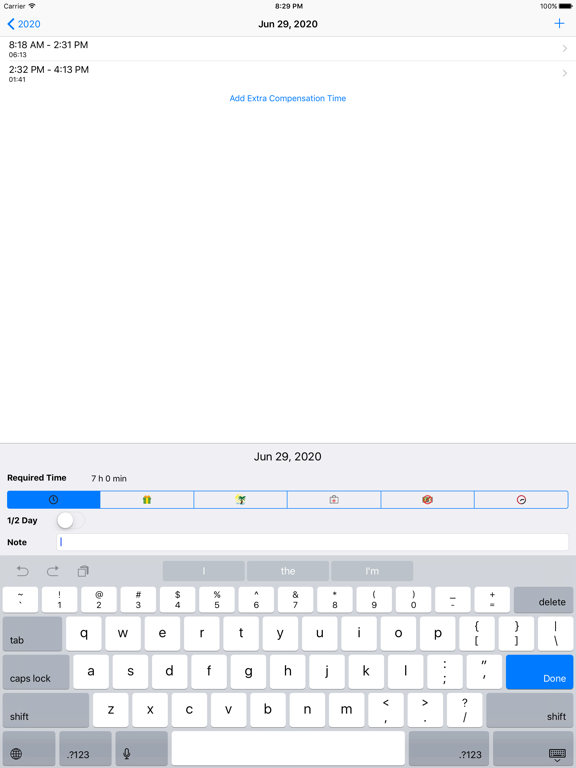The image size is (576, 768).
Task: Tap the plus equals key
Action: click(x=492, y=600)
